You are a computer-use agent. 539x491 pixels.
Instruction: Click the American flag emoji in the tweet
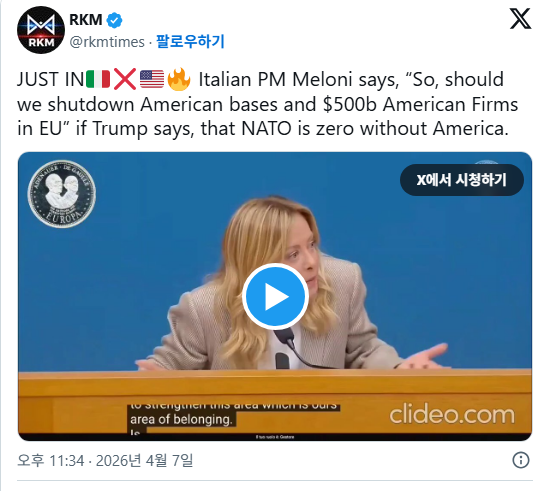tap(152, 79)
